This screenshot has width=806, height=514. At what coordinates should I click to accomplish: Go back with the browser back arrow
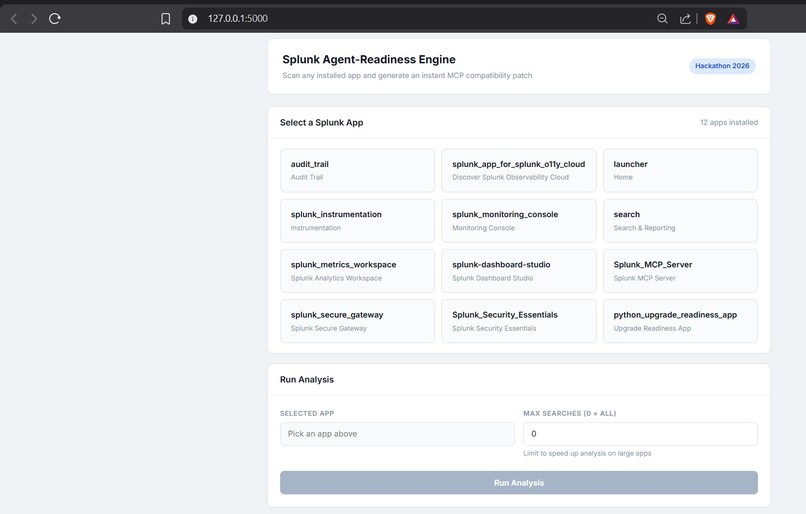[14, 19]
